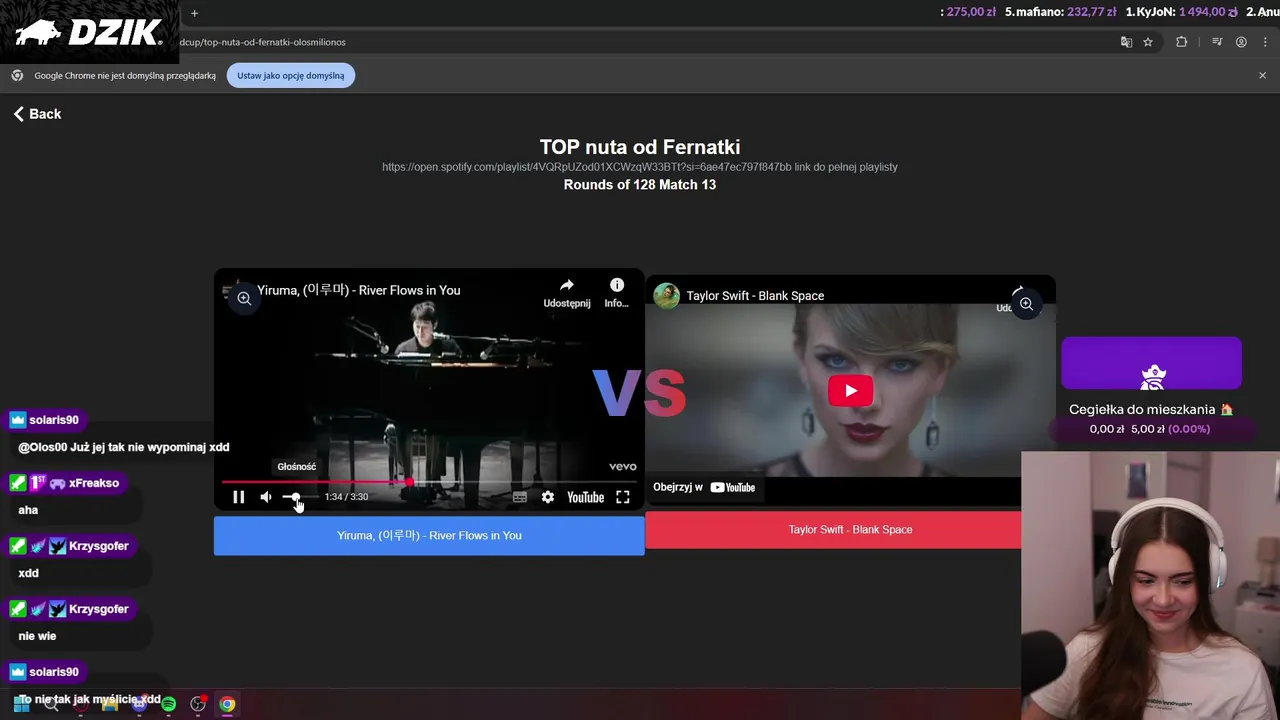Open a new Chrome tab
1280x720 pixels.
point(194,13)
